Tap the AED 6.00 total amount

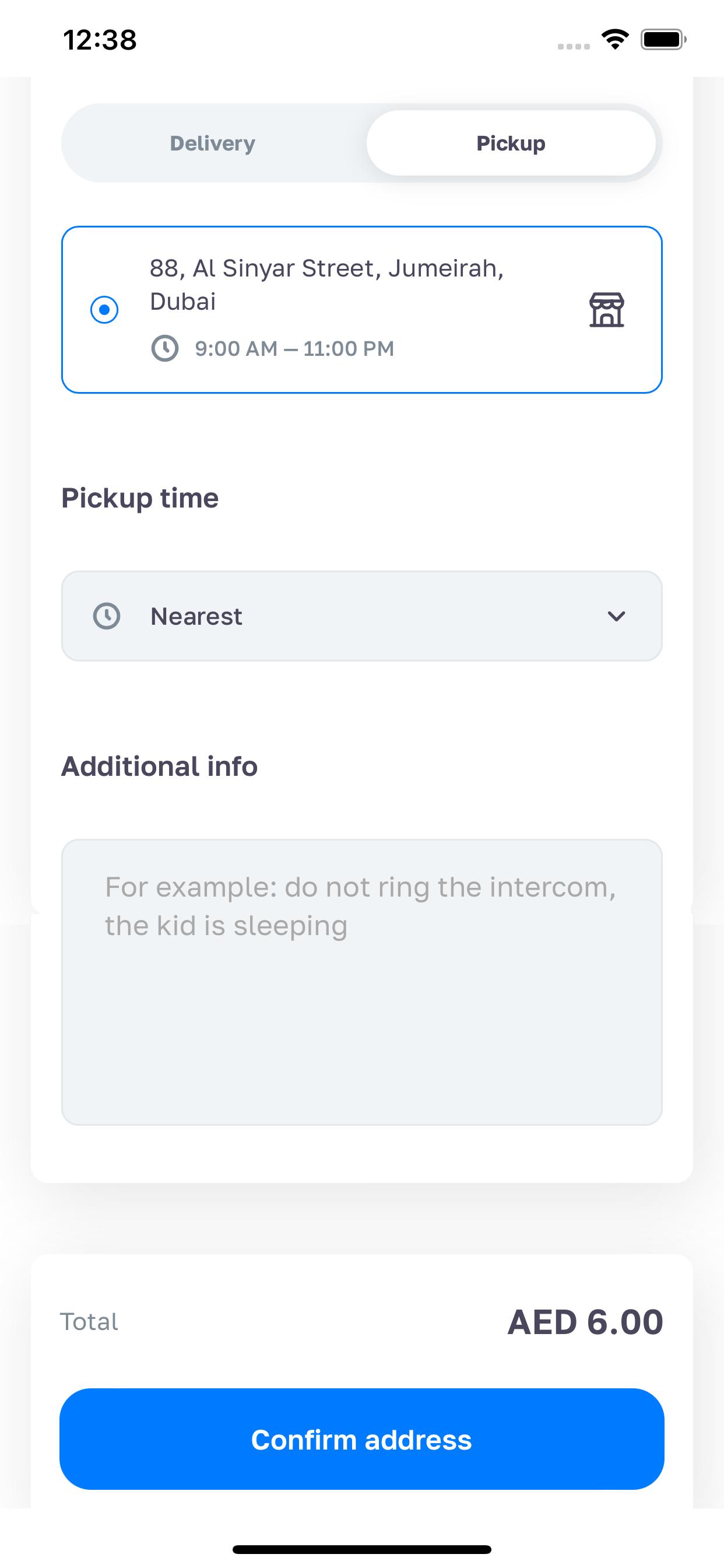click(x=585, y=1322)
